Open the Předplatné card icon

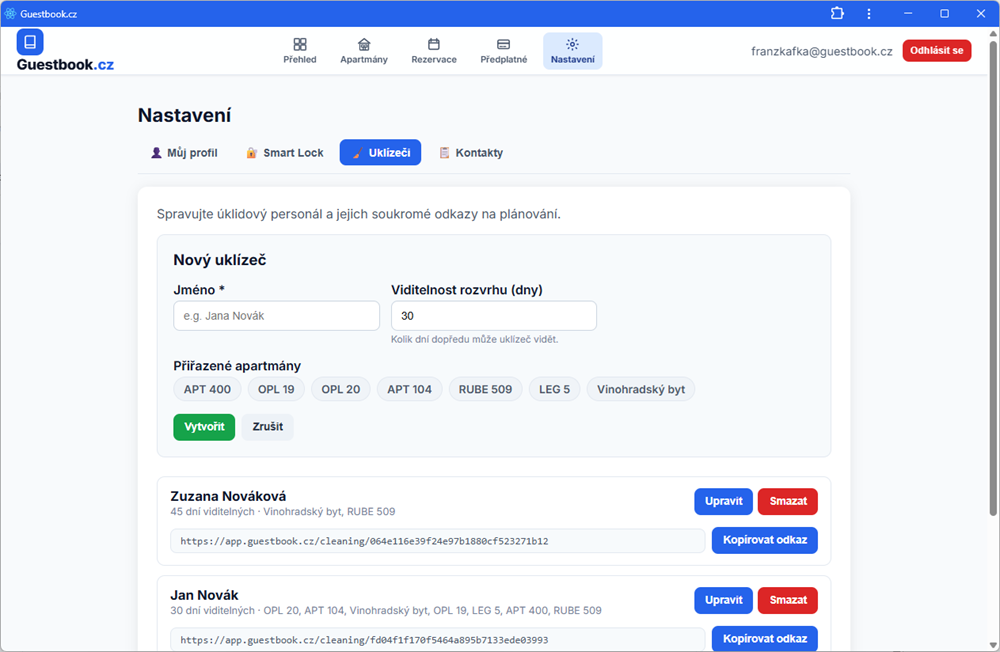503,44
